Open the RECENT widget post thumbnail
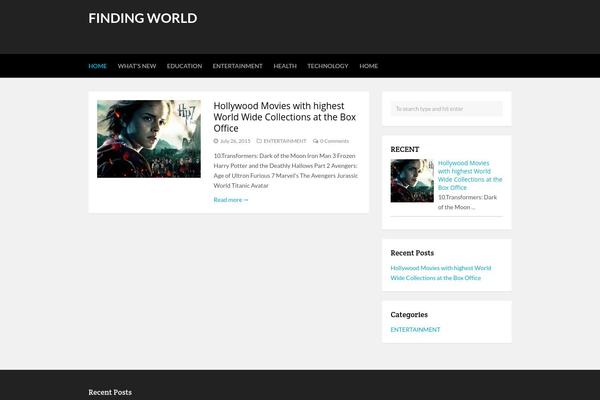This screenshot has height=400, width=600. [x=412, y=181]
